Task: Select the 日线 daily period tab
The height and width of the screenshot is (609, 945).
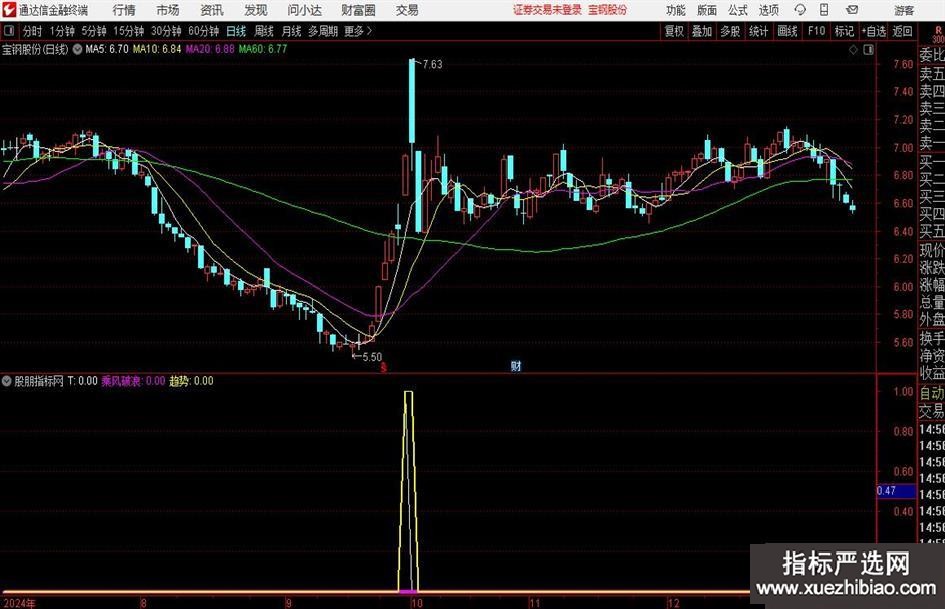Action: click(x=236, y=31)
